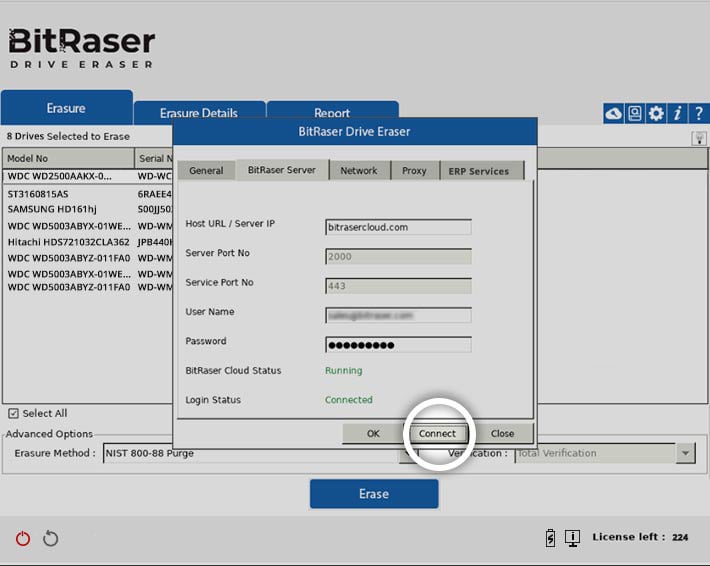Open the help question mark icon
Image resolution: width=710 pixels, height=566 pixels.
click(x=699, y=113)
